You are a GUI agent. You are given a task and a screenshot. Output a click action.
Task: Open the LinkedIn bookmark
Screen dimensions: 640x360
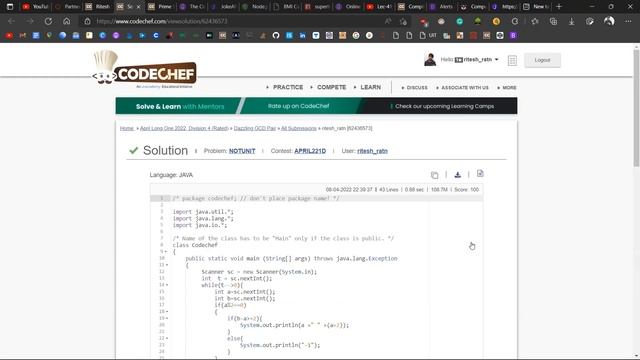(302, 36)
